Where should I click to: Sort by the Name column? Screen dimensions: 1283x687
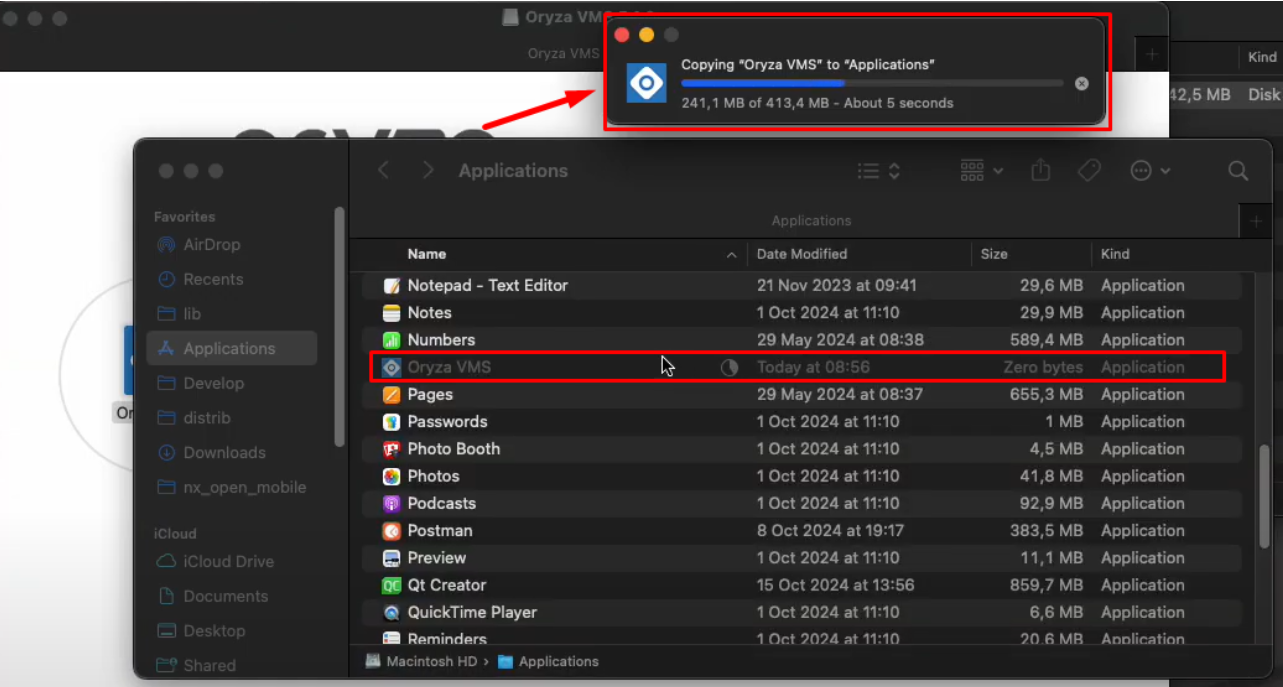click(427, 254)
